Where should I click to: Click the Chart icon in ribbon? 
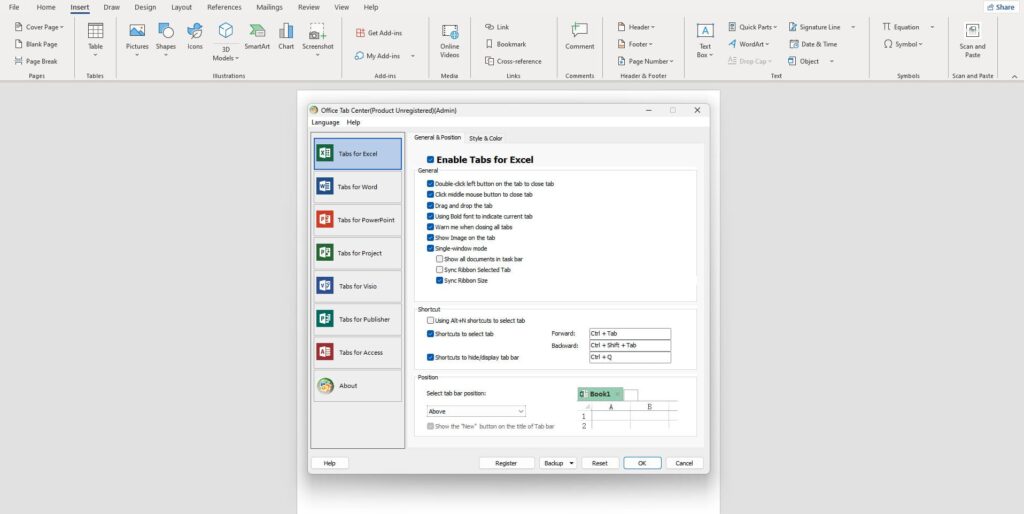tap(286, 35)
